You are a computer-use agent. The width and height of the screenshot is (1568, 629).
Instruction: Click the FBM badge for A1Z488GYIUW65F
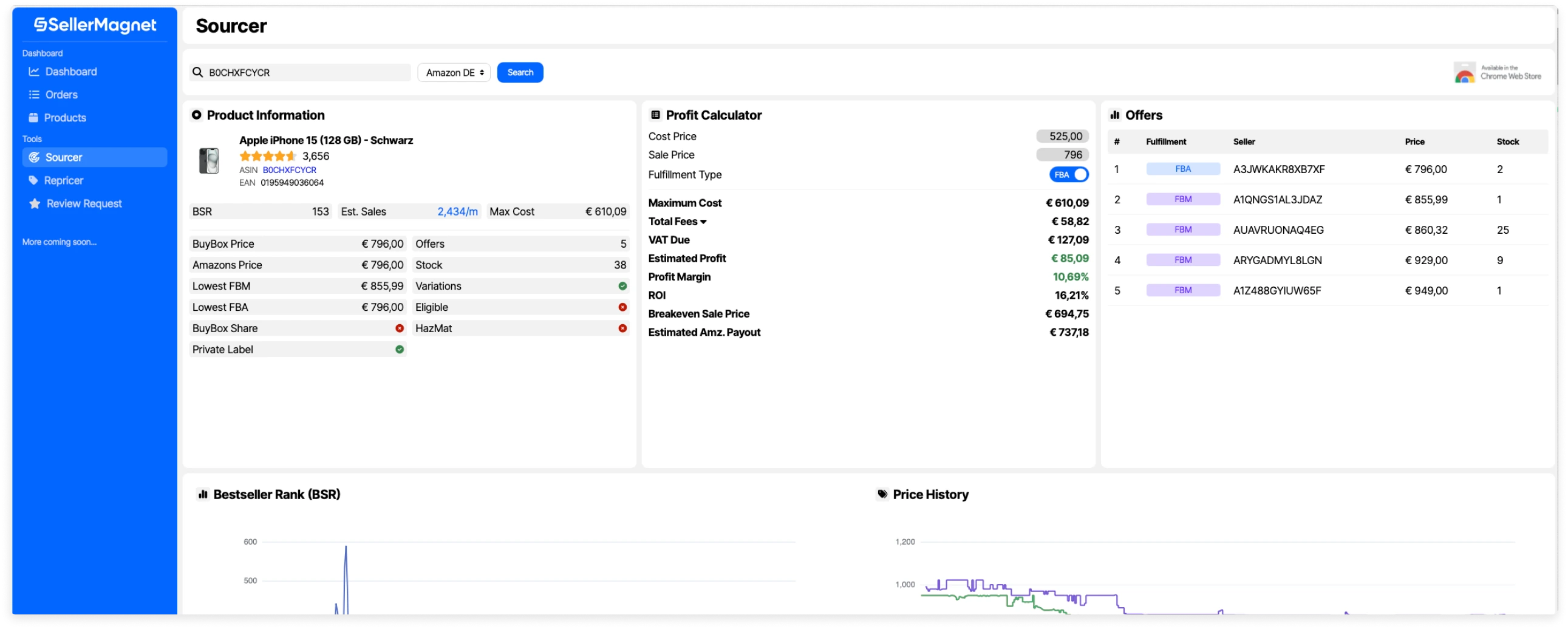tap(1184, 291)
